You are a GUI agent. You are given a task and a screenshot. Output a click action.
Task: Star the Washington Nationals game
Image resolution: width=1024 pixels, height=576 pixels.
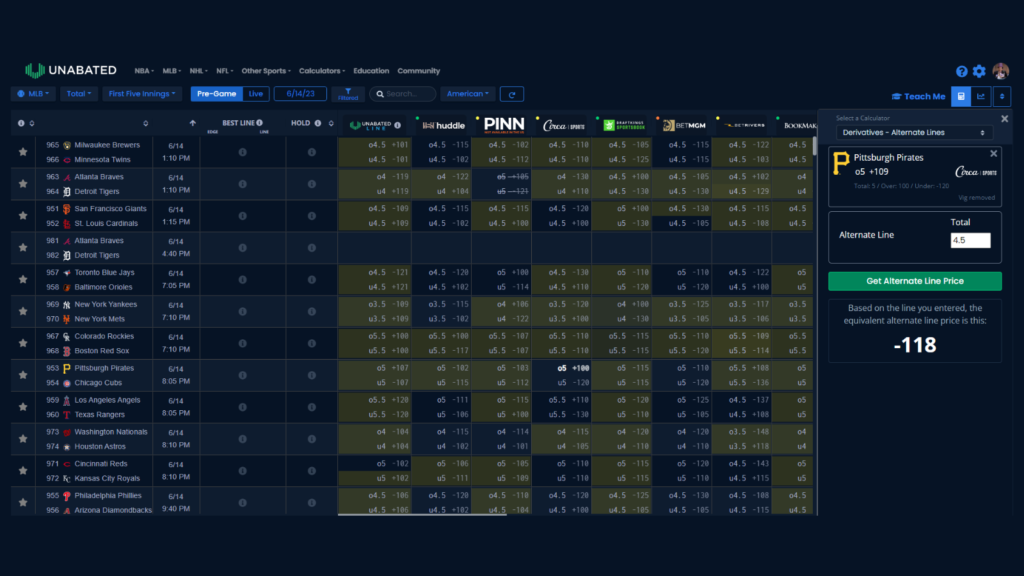[23, 439]
